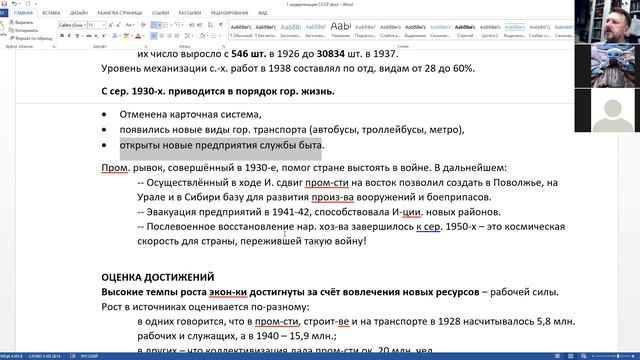Image resolution: width=640 pixels, height=360 pixels.
Task: Toggle subscript formatting
Action: click(x=96, y=36)
